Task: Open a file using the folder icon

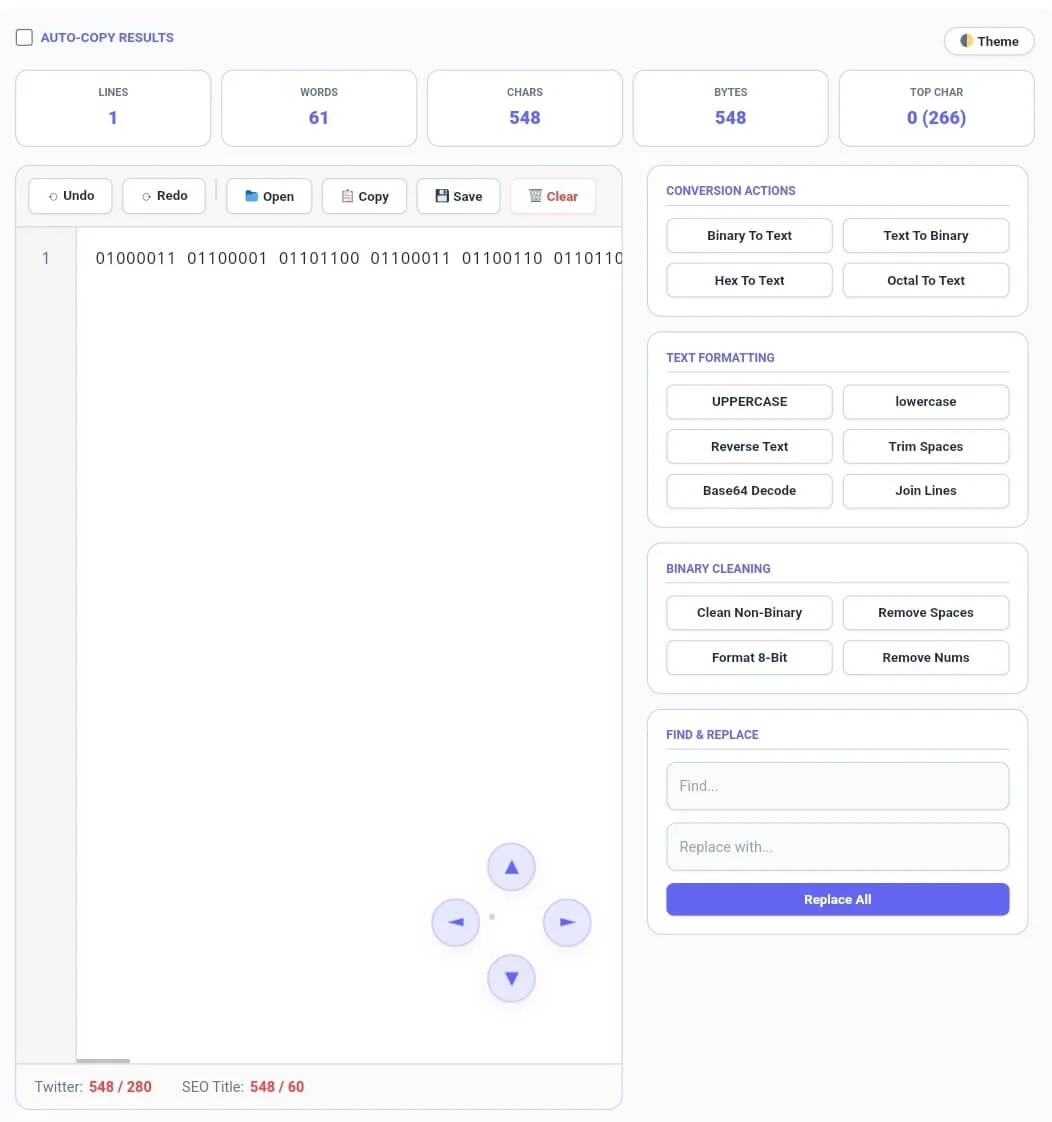Action: point(268,196)
